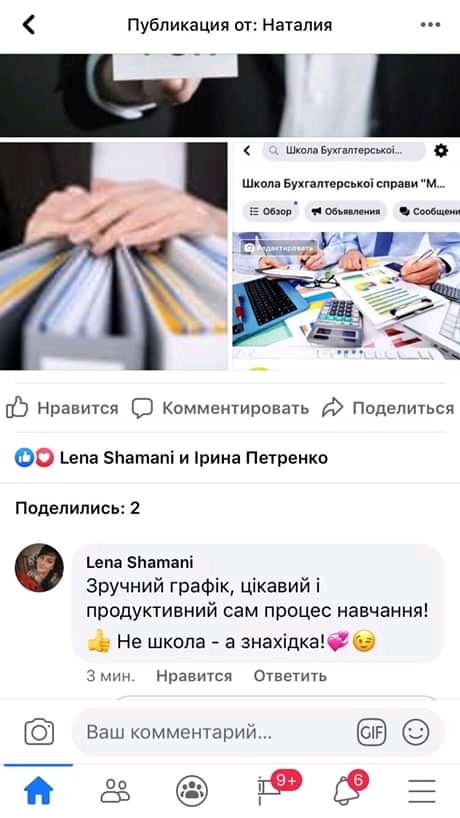Open the three-dots post options menu
Screen dimensions: 460x818
[x=430, y=25]
